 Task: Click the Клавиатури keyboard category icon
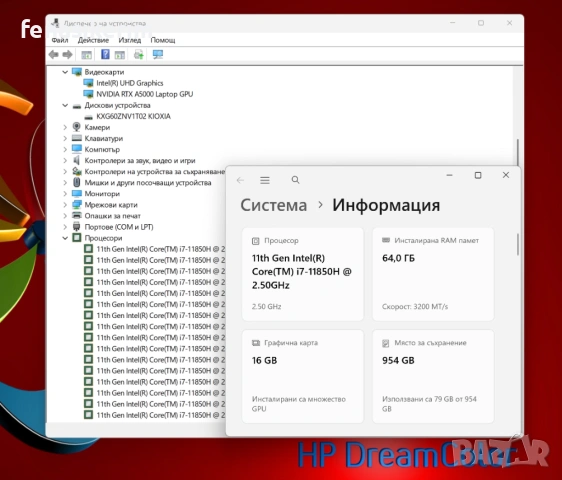(77, 138)
